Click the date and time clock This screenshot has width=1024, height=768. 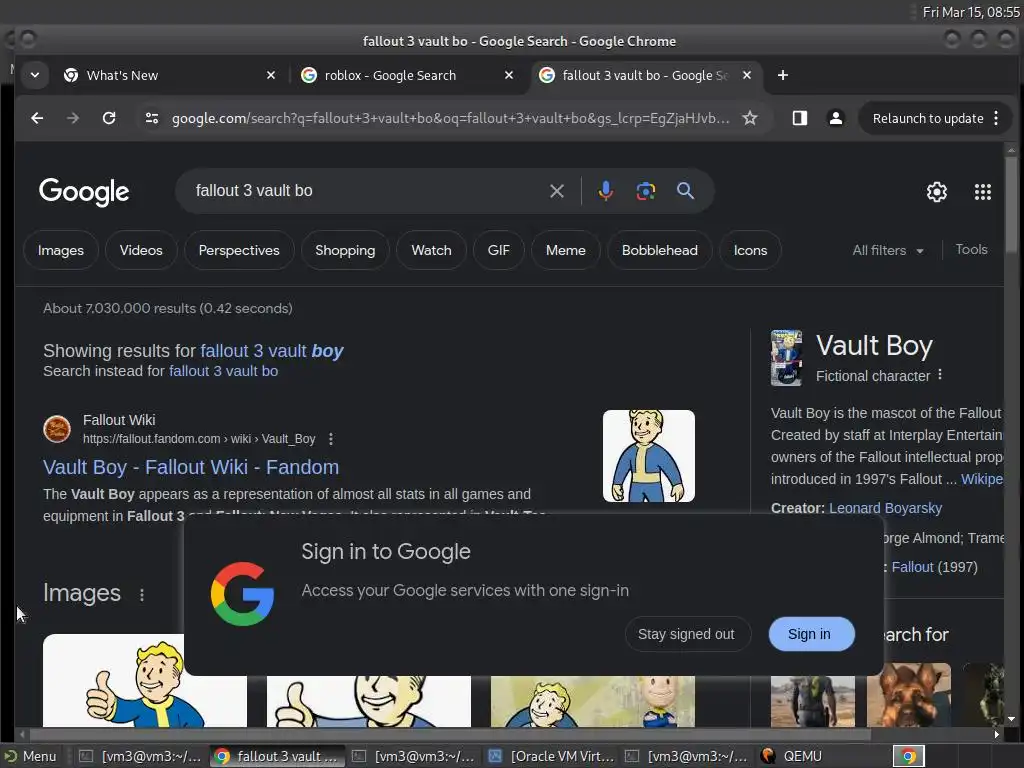(970, 12)
